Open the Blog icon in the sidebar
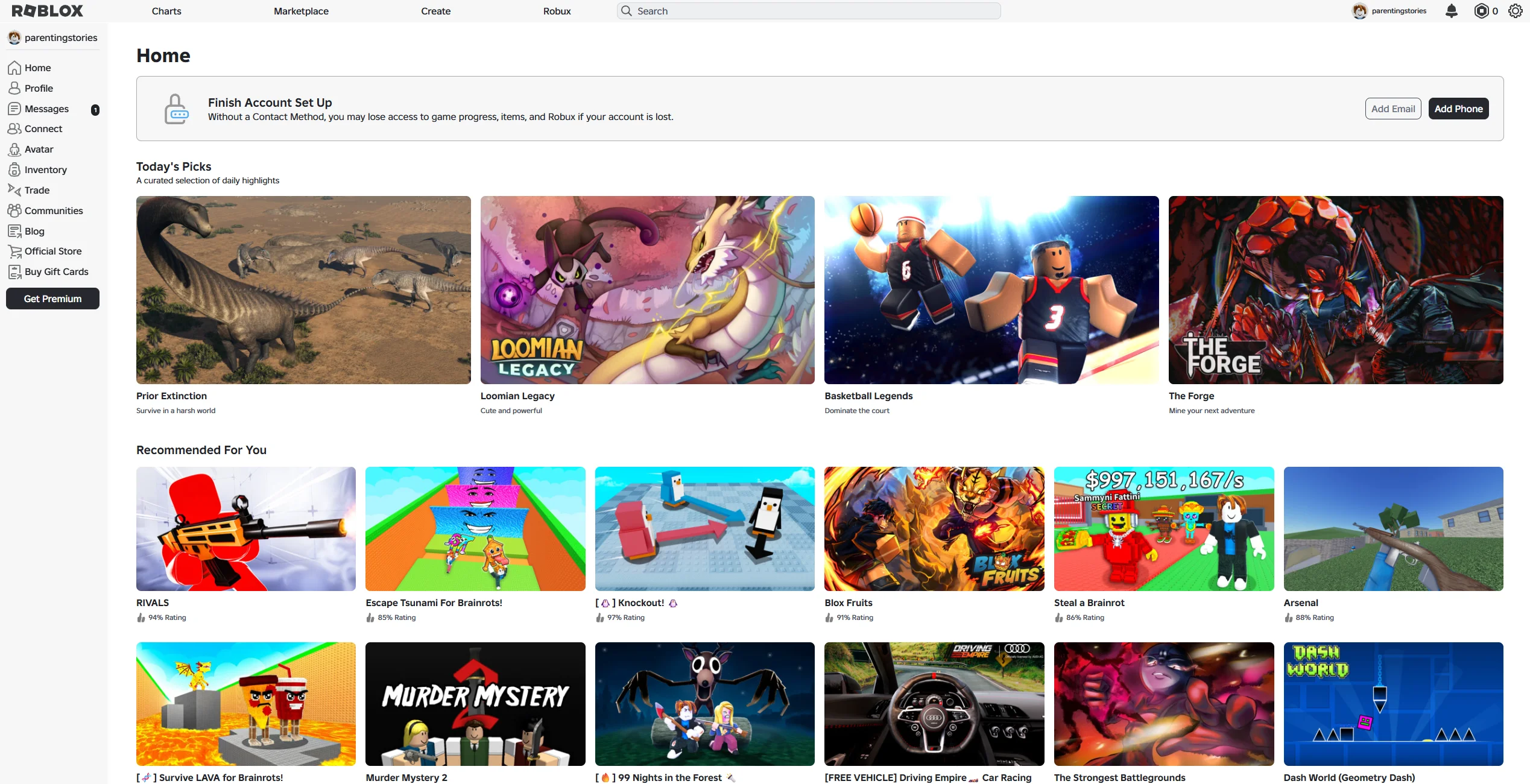 14,231
